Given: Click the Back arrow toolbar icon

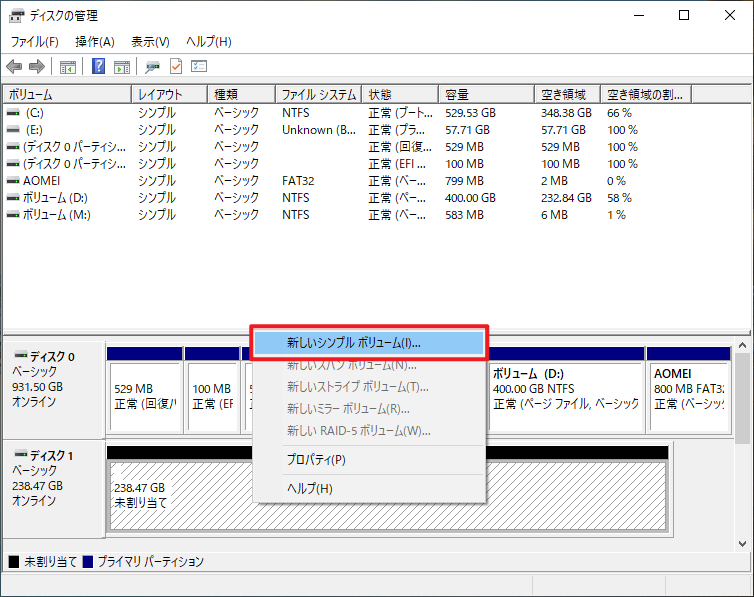Looking at the screenshot, I should coord(14,67).
